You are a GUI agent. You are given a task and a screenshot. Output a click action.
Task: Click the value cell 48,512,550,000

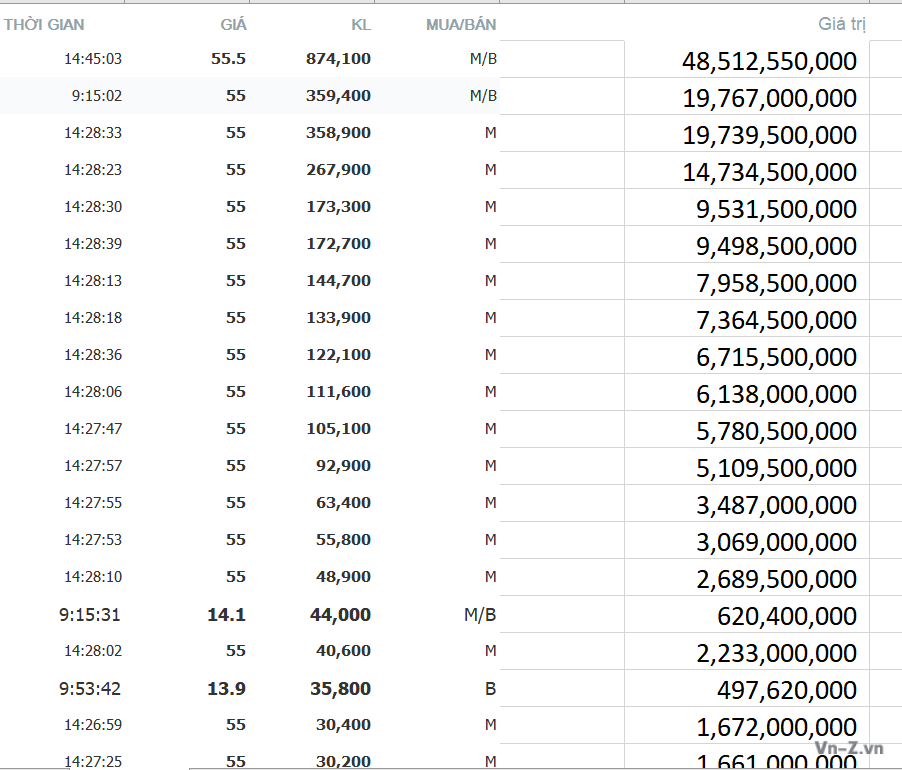[x=769, y=61]
